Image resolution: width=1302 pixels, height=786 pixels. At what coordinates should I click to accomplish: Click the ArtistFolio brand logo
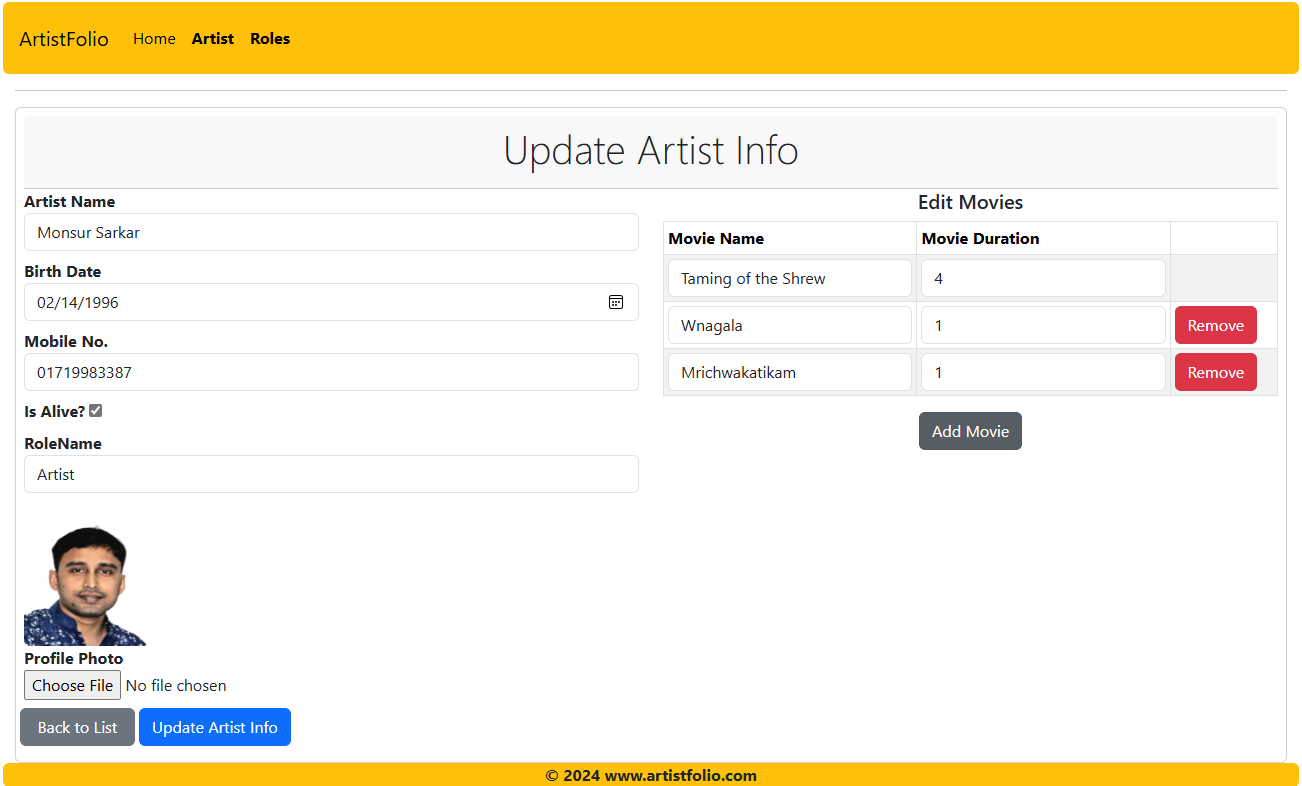point(64,39)
